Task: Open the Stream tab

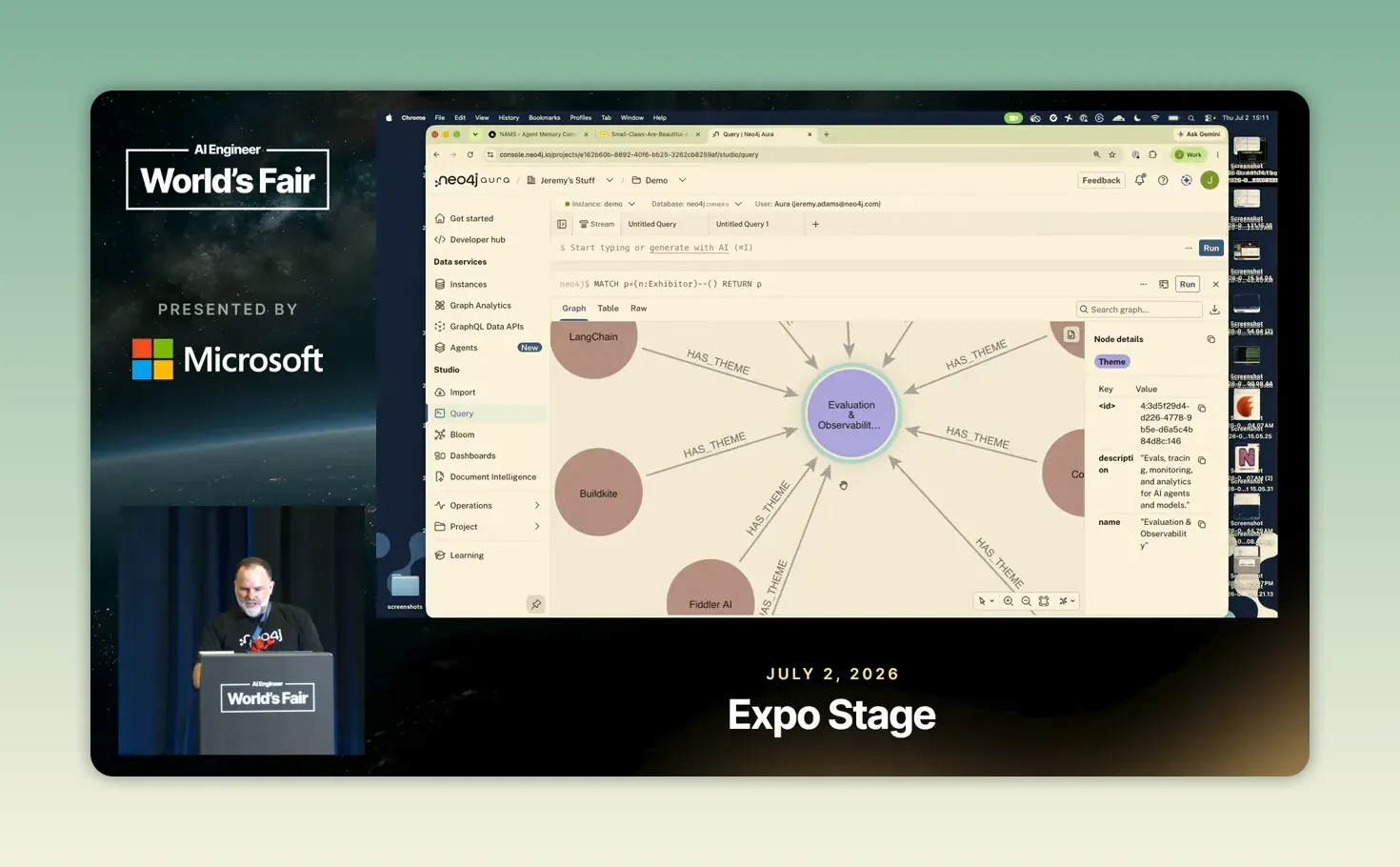Action: coord(597,224)
